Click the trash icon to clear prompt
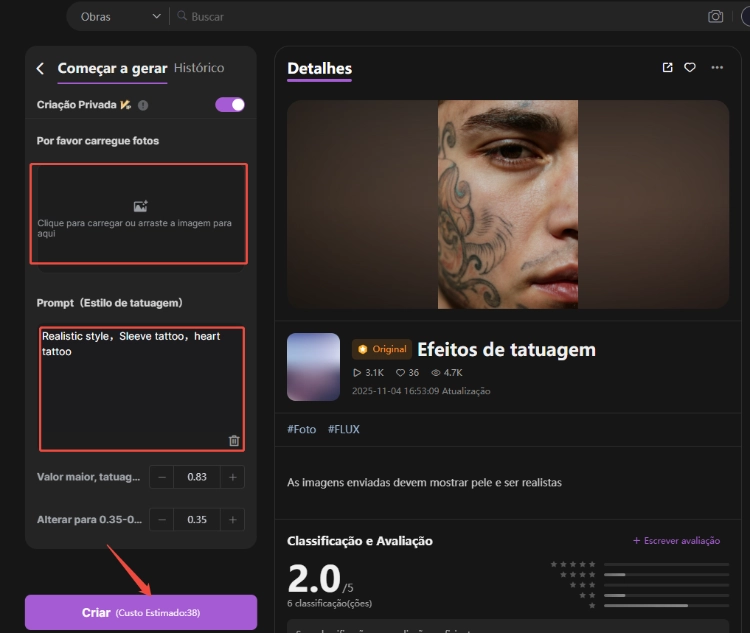 (234, 440)
